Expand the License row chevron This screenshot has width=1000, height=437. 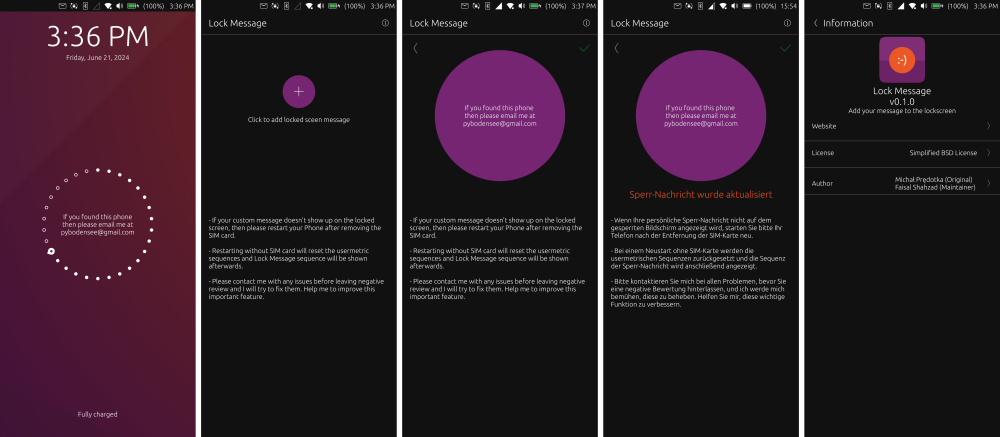pyautogui.click(x=989, y=153)
